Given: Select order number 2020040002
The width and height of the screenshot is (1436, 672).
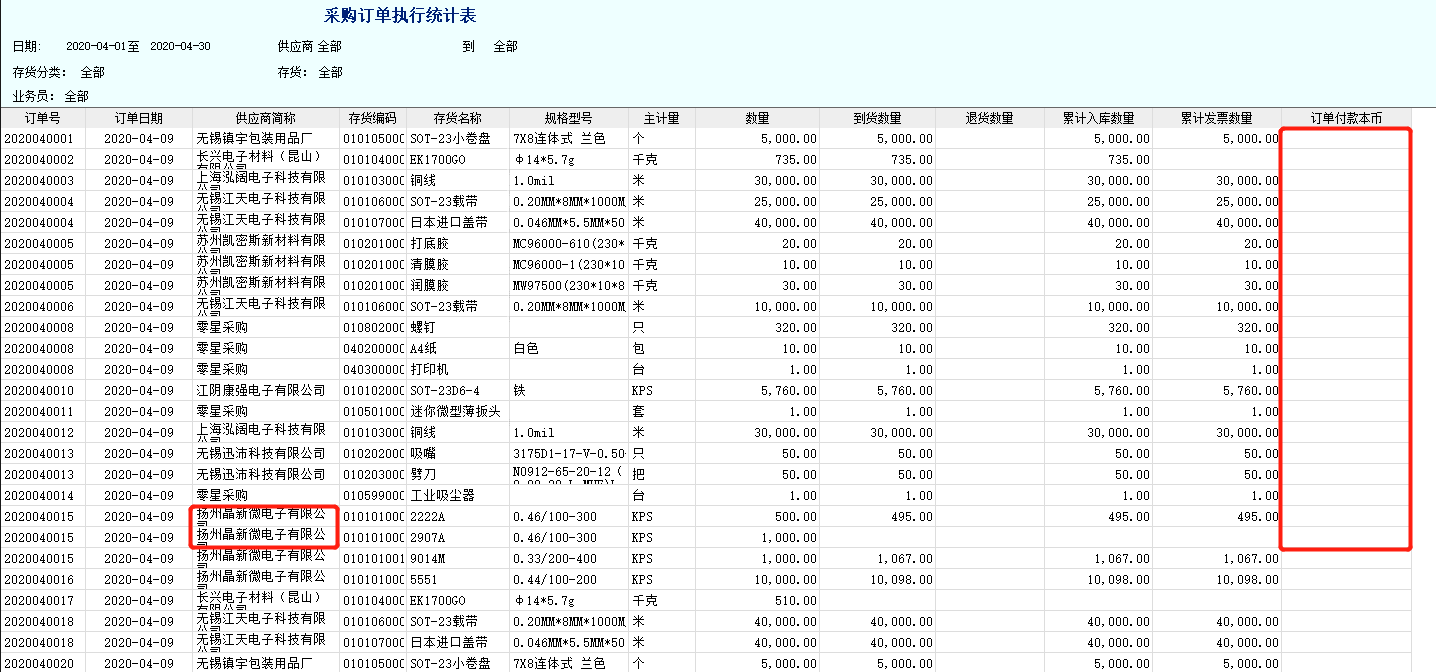Looking at the screenshot, I should tap(39, 160).
